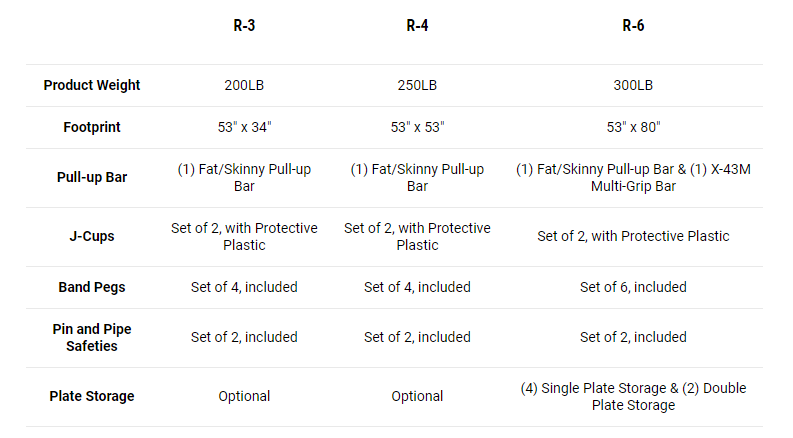793x438 pixels.
Task: Click the 53" x 53" footprint value
Action: click(x=417, y=127)
